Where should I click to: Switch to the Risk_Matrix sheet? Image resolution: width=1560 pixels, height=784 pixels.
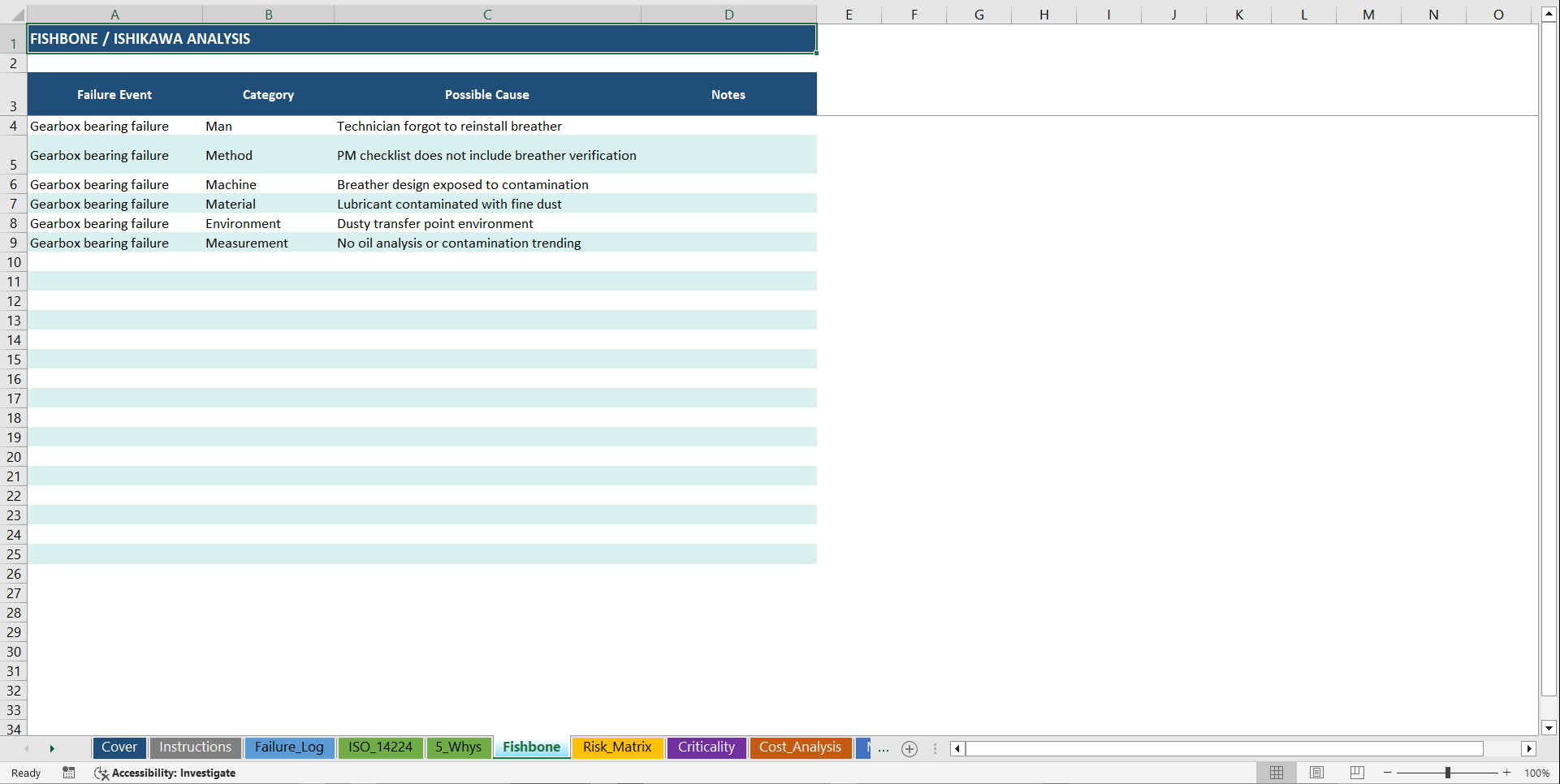click(x=617, y=747)
